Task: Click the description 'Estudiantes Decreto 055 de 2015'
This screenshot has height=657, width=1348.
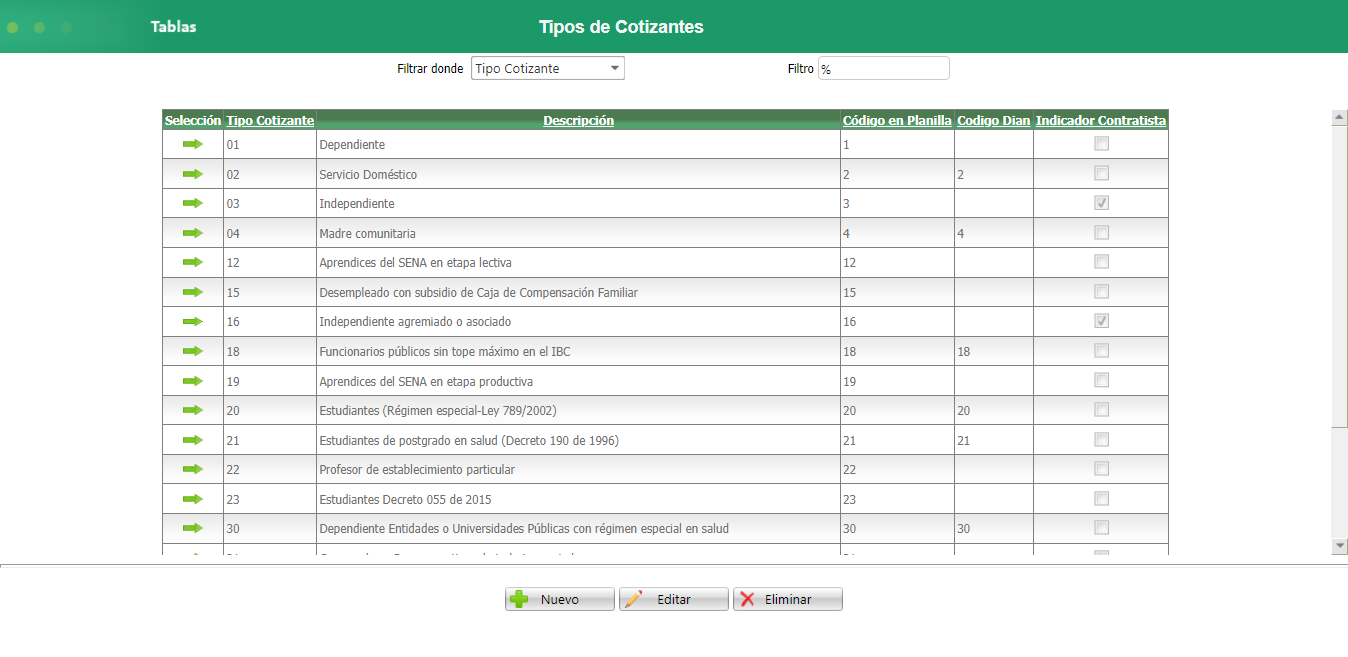Action: [x=405, y=500]
